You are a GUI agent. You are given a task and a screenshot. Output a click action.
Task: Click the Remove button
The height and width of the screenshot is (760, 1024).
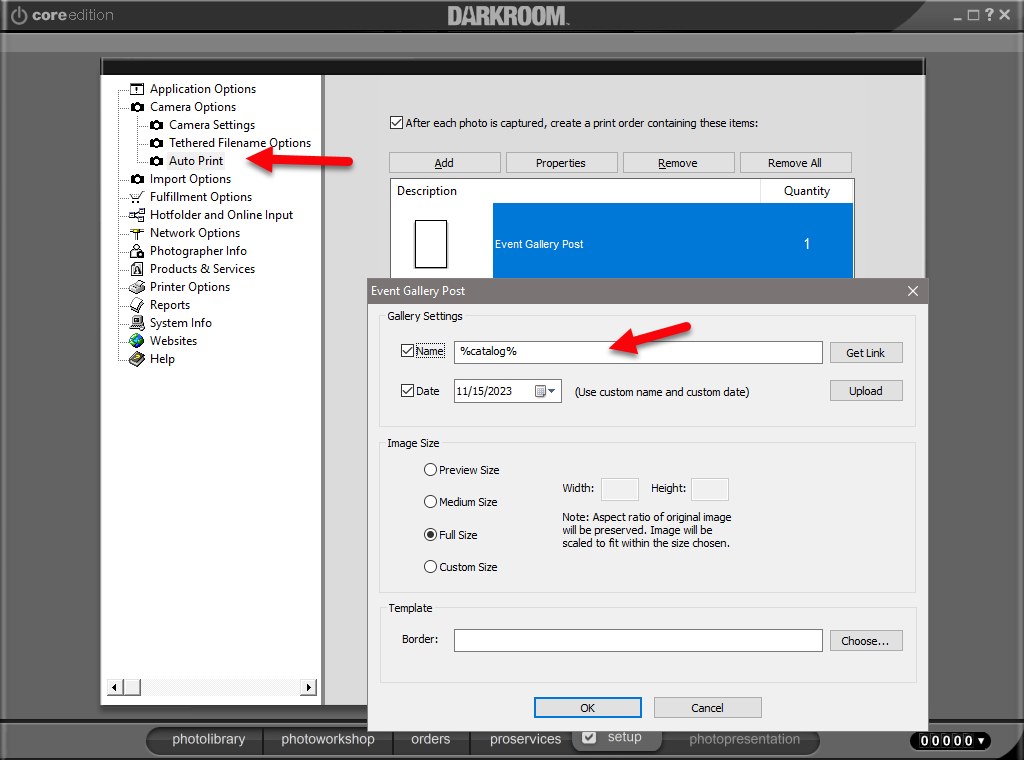tap(679, 163)
